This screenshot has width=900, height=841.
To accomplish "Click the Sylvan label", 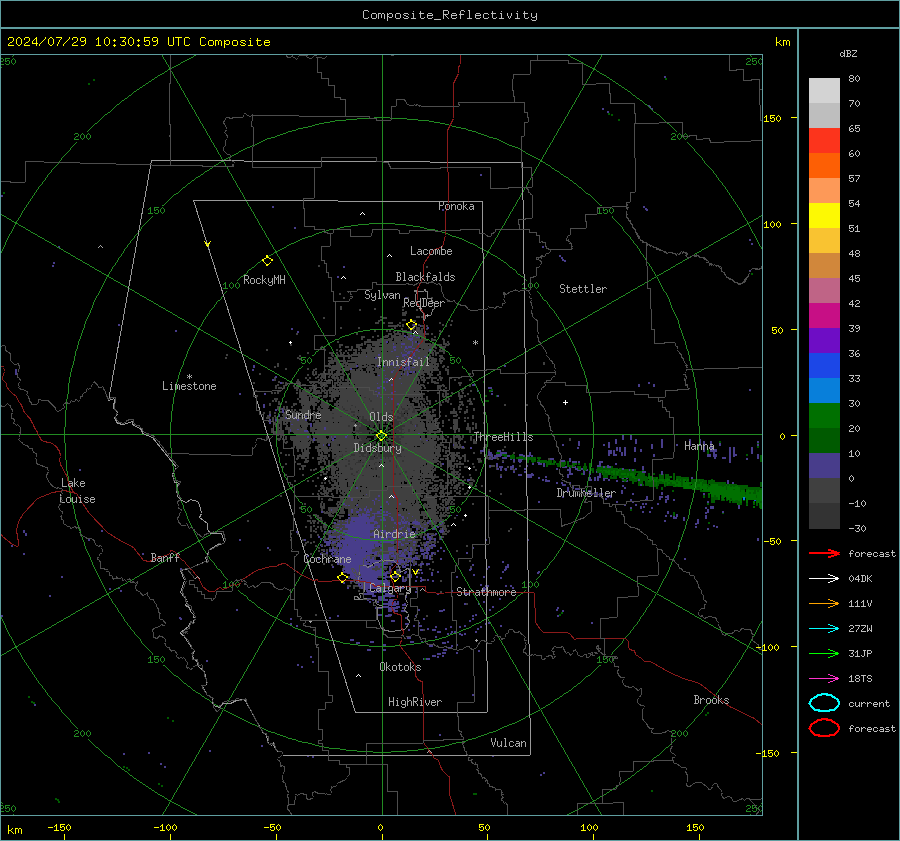I will 382,295.
